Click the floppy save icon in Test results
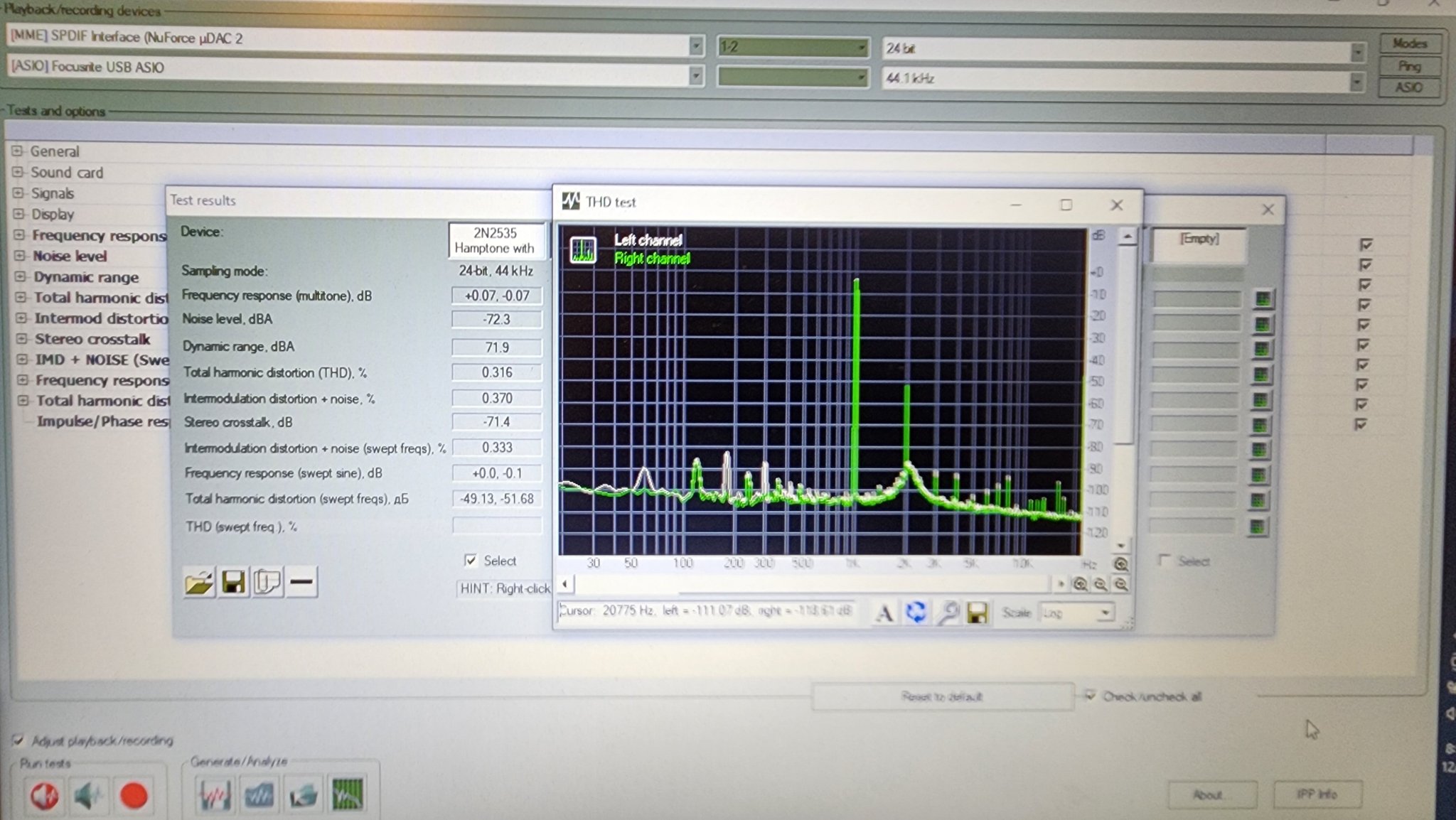 tap(233, 583)
